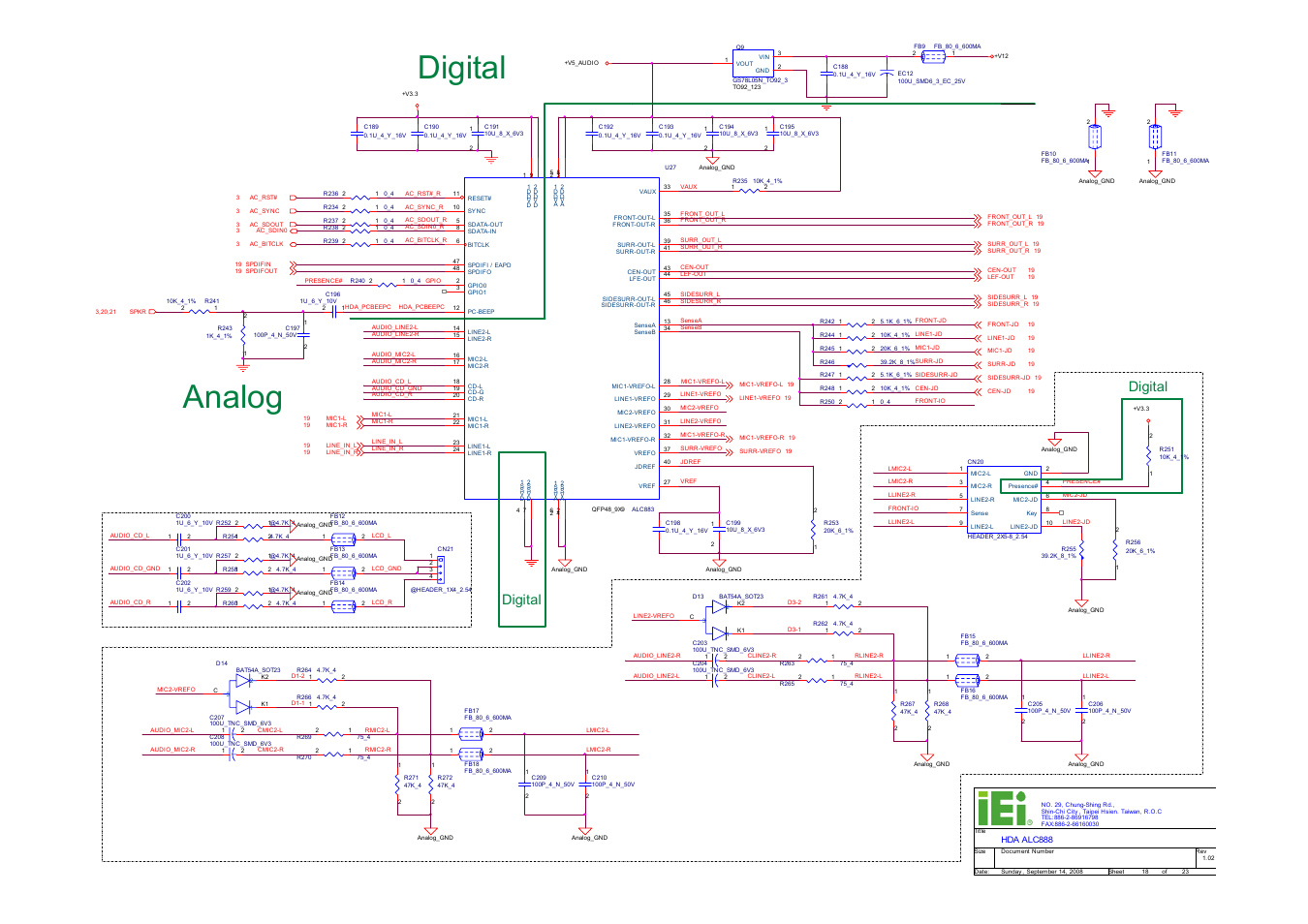Viewport: 1308px width, 924px height.
Task: Select the R253 20K resistor symbol
Action: [x=813, y=528]
